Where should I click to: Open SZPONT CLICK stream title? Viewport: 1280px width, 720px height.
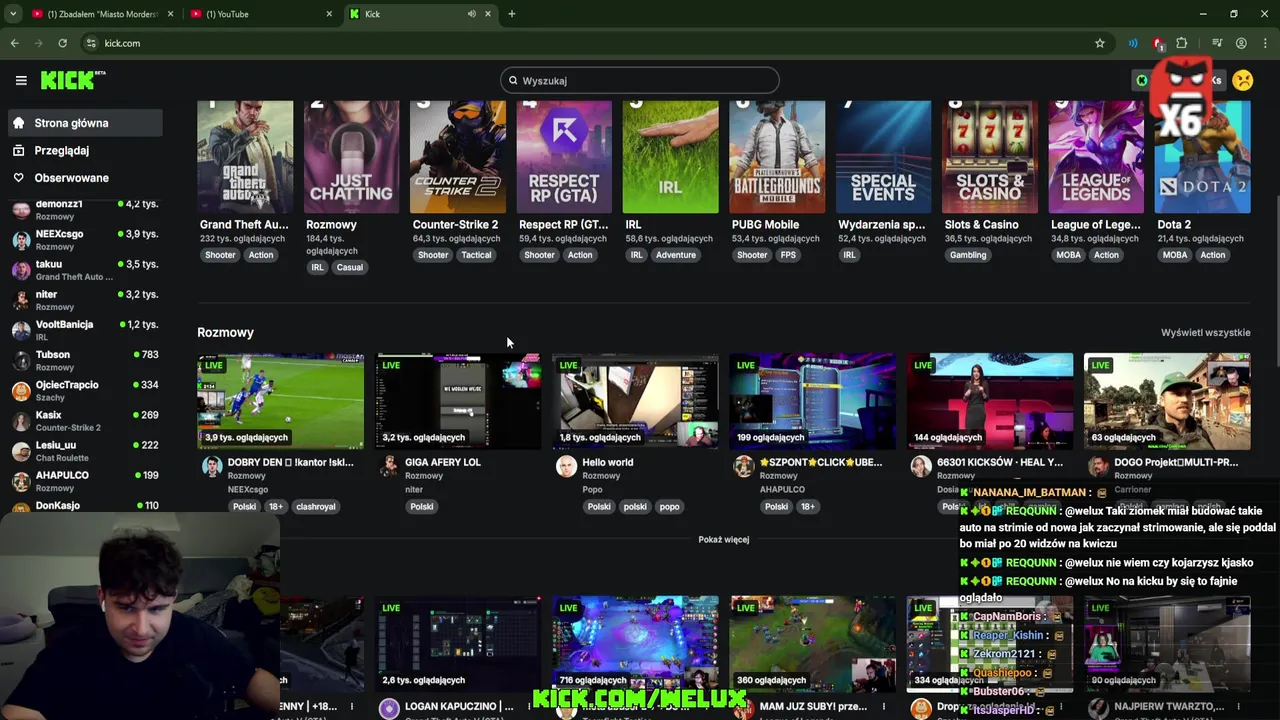pos(820,462)
